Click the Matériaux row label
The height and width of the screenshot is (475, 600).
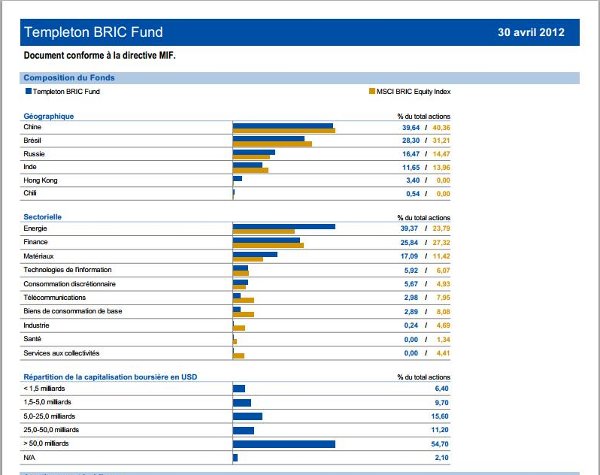39,256
